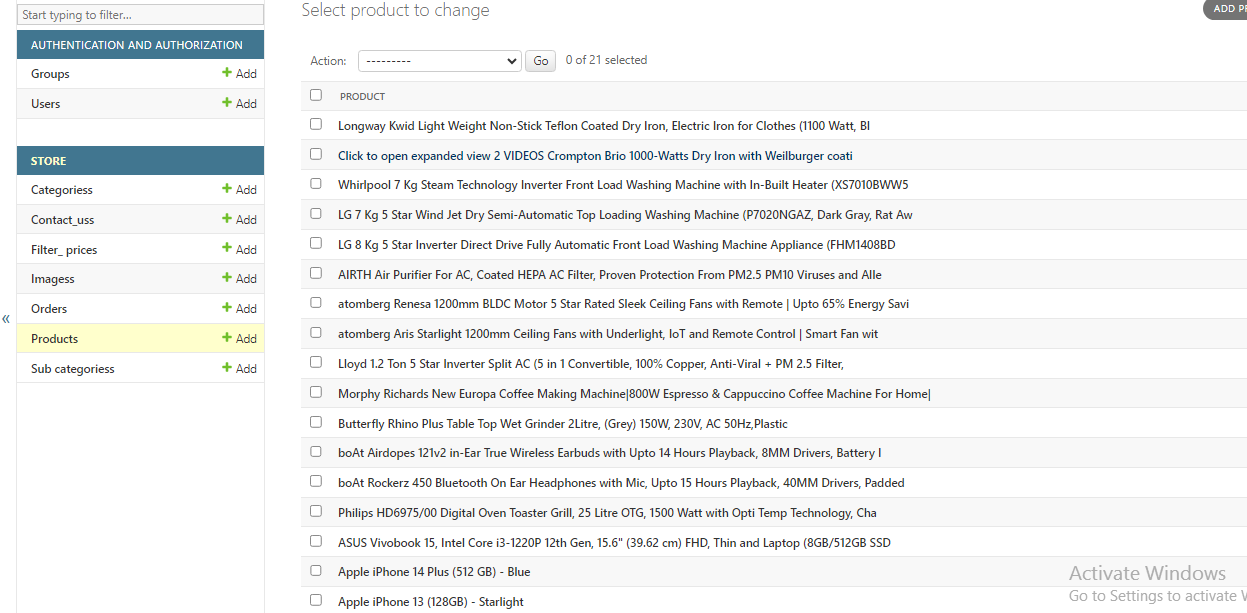Open the Products section in the sidebar

(x=54, y=339)
